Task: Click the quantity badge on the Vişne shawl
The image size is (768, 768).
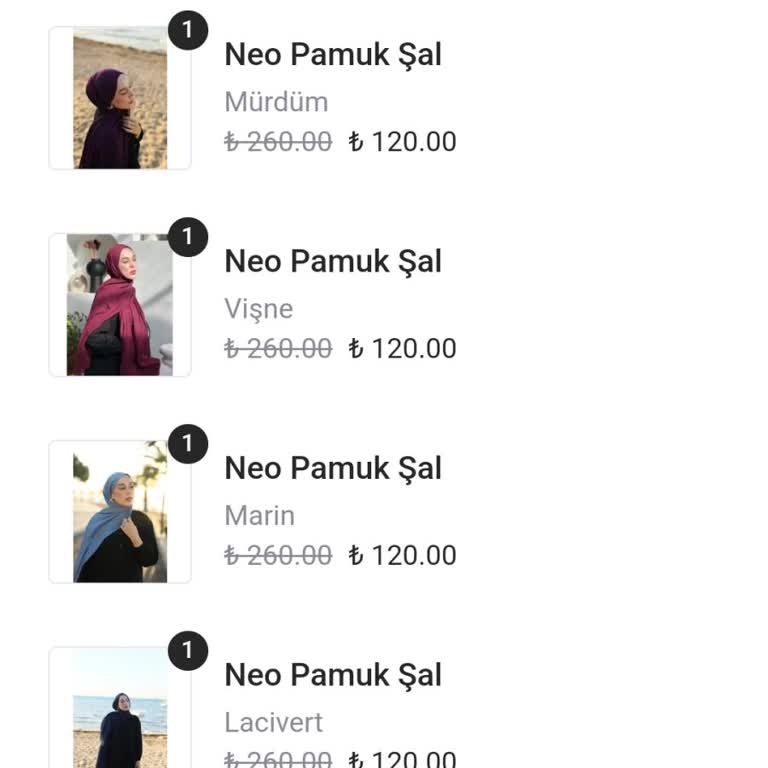Action: click(187, 238)
